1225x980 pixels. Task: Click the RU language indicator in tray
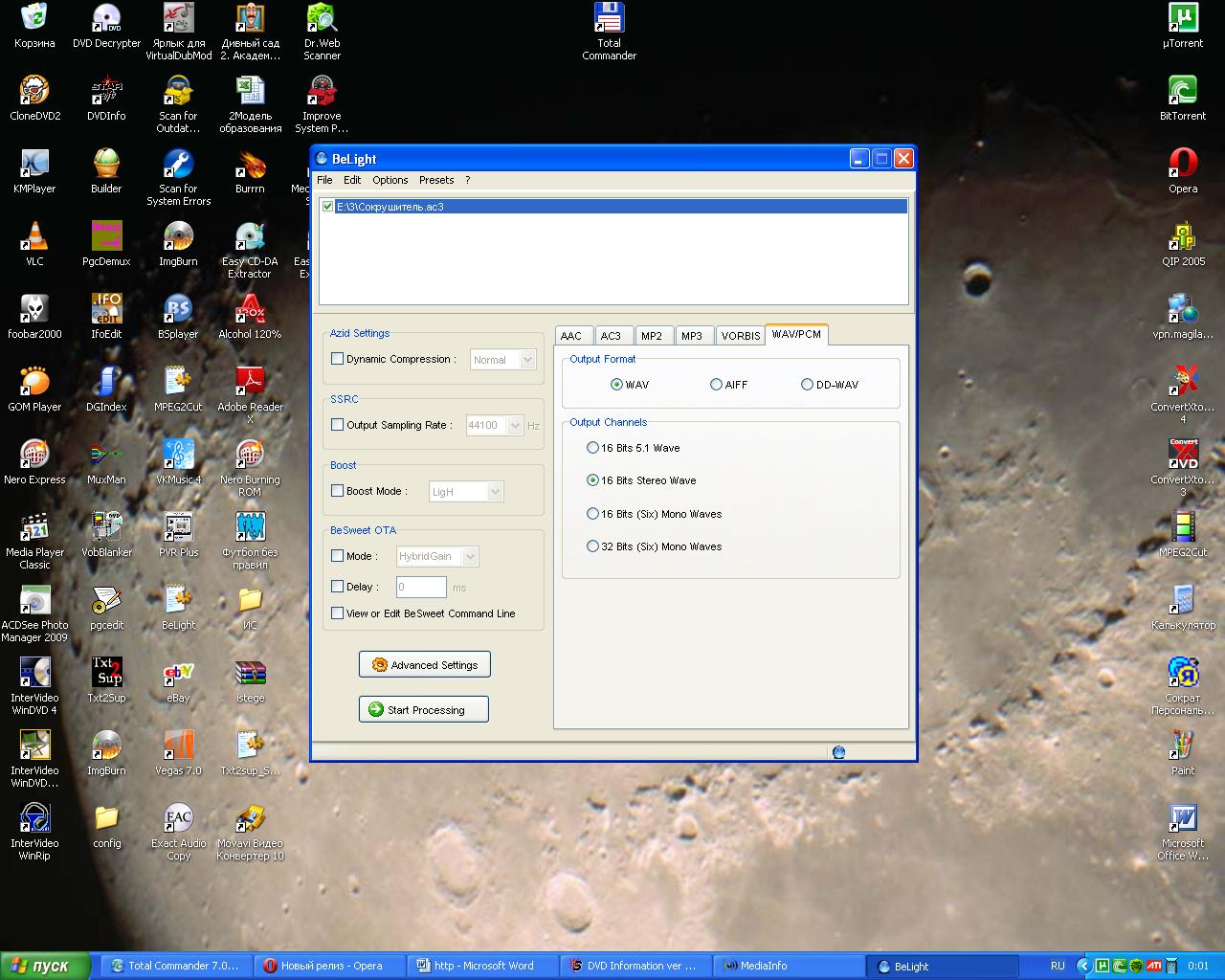tap(1058, 966)
